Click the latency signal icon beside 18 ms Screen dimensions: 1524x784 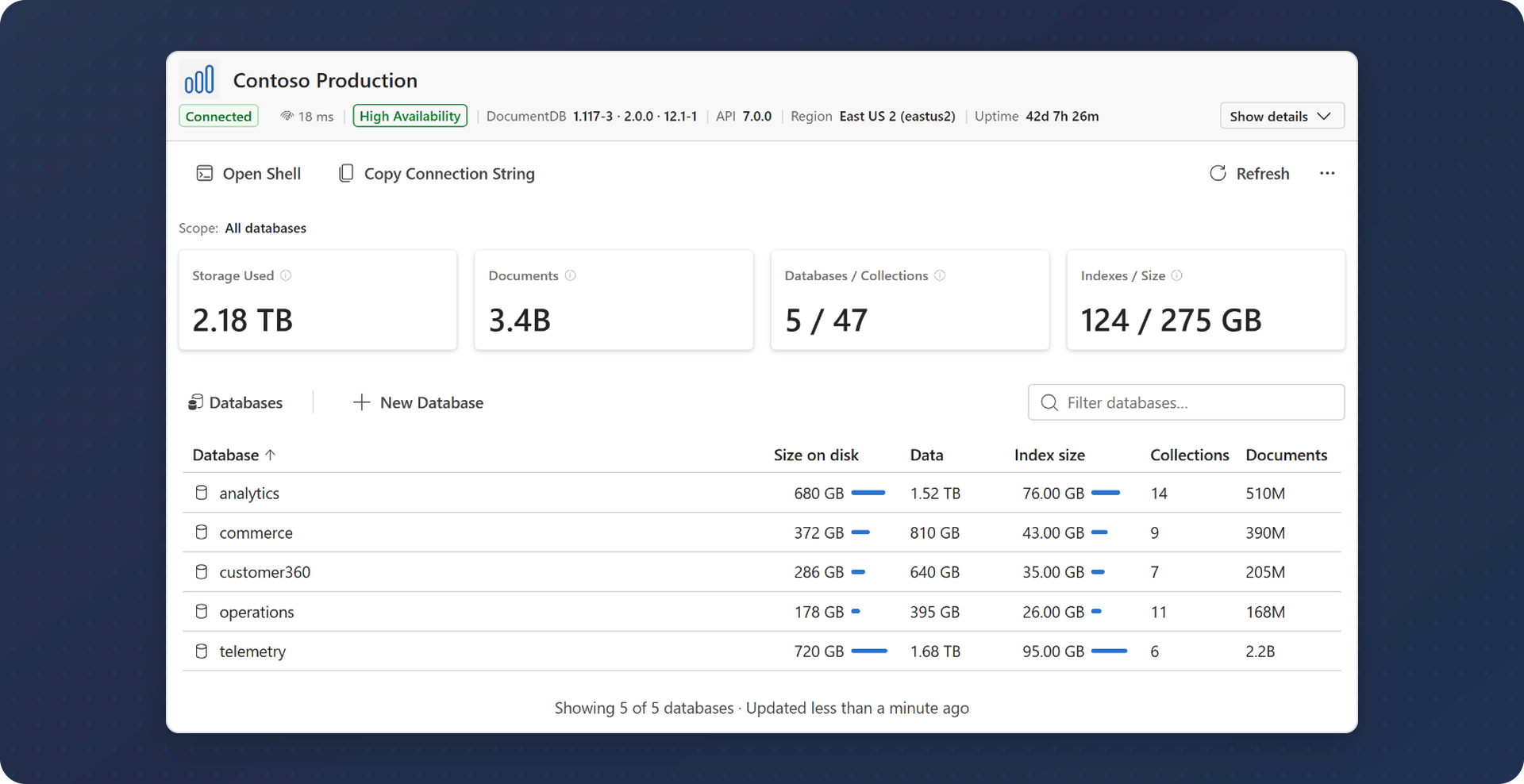pyautogui.click(x=287, y=116)
